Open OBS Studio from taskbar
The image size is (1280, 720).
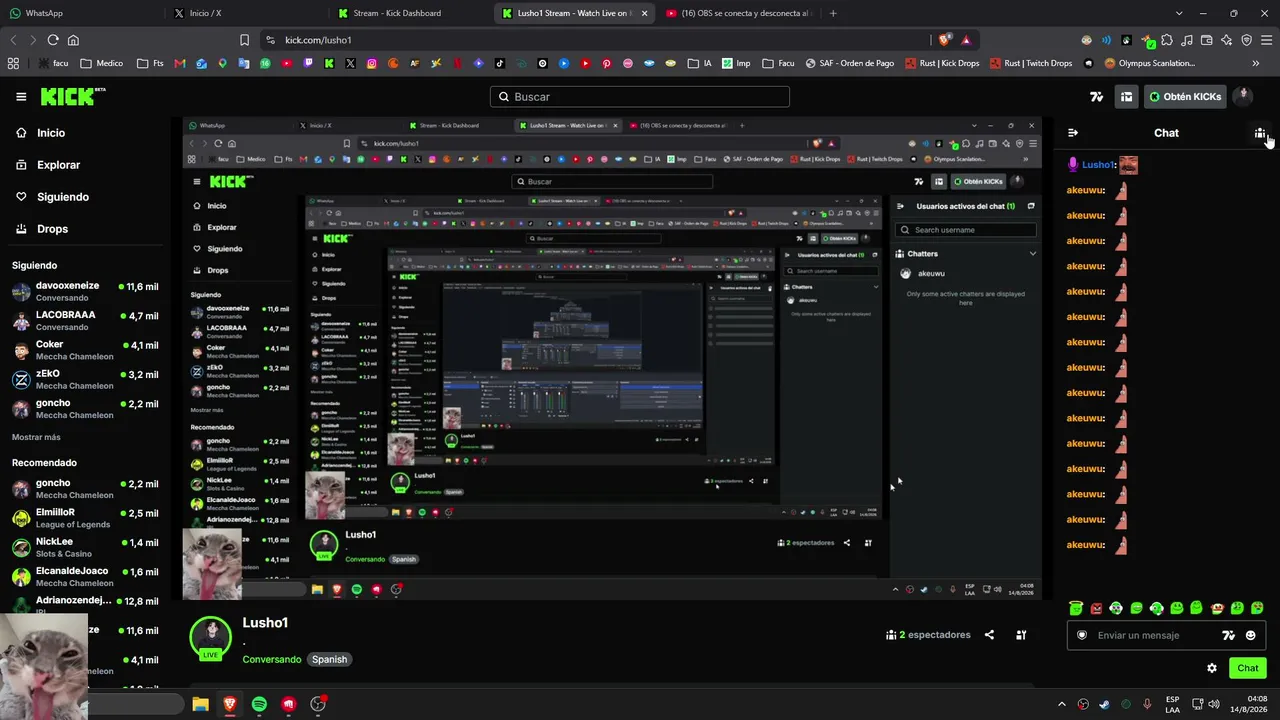click(318, 704)
